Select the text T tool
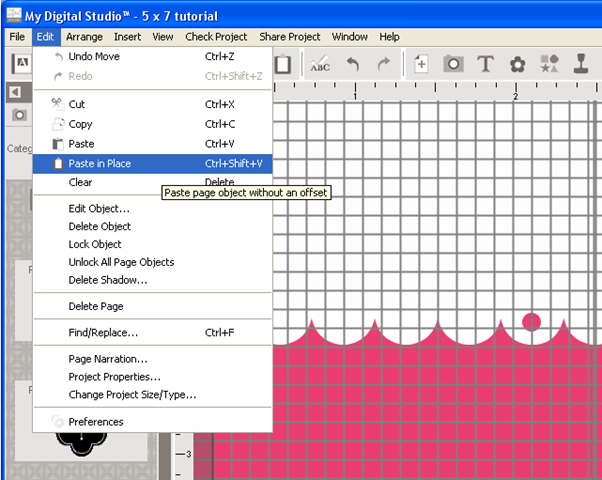Viewport: 602px width, 480px height. coord(485,64)
